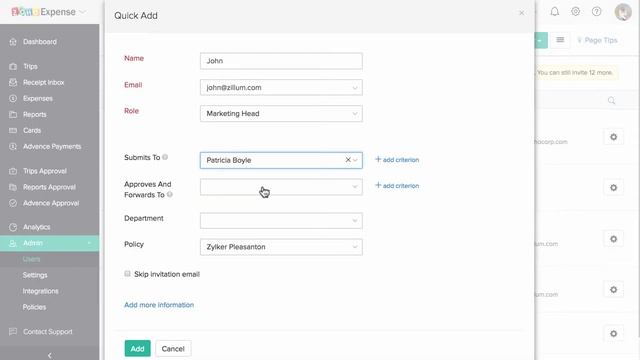Click the Cancel button
This screenshot has height=360, width=640.
[x=173, y=349]
